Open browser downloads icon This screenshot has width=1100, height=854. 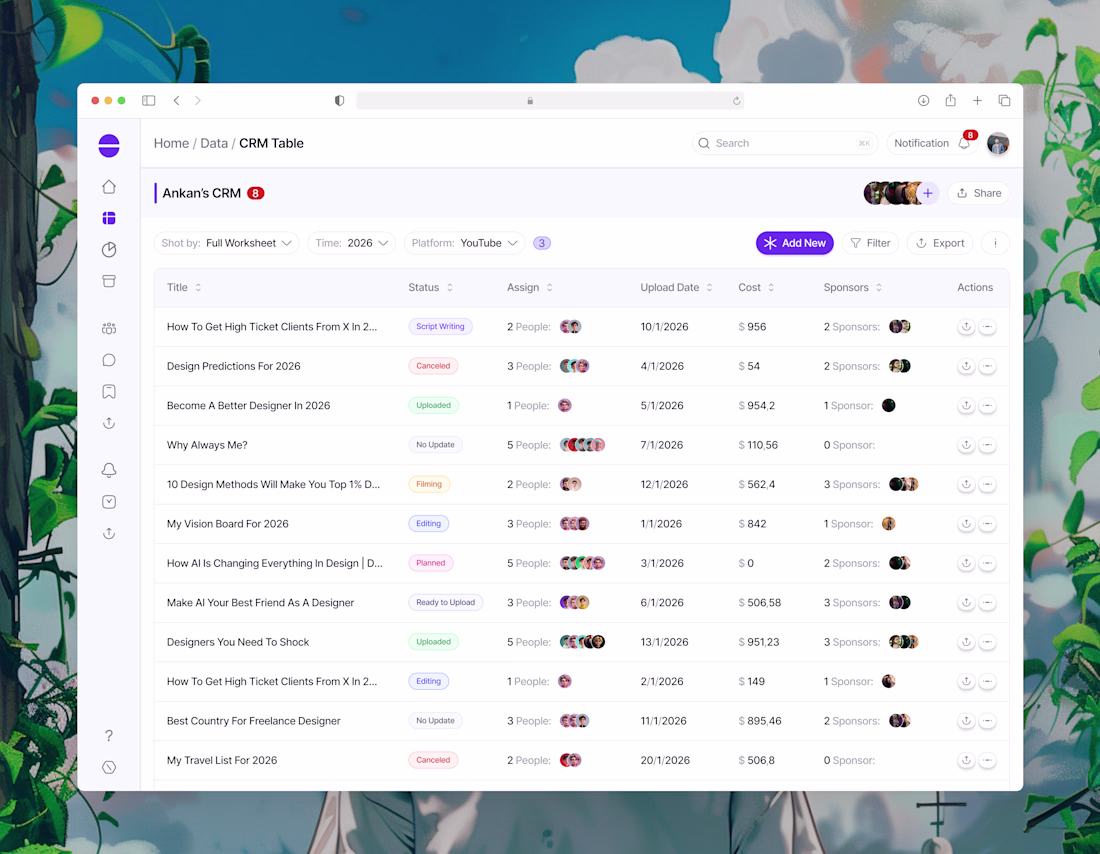point(923,100)
